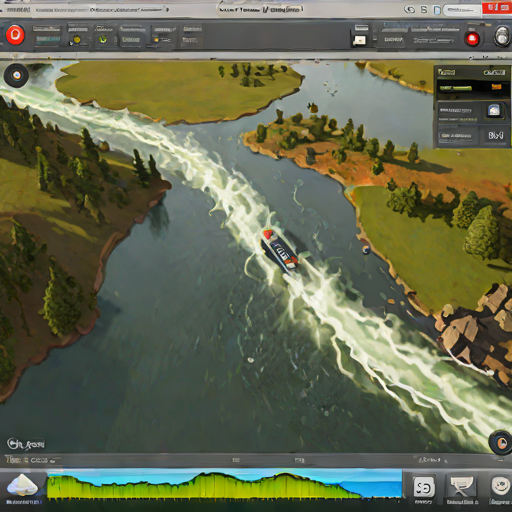Click the blue square icon in the overlay panel
Viewport: 512px width, 512px height.
click(494, 110)
